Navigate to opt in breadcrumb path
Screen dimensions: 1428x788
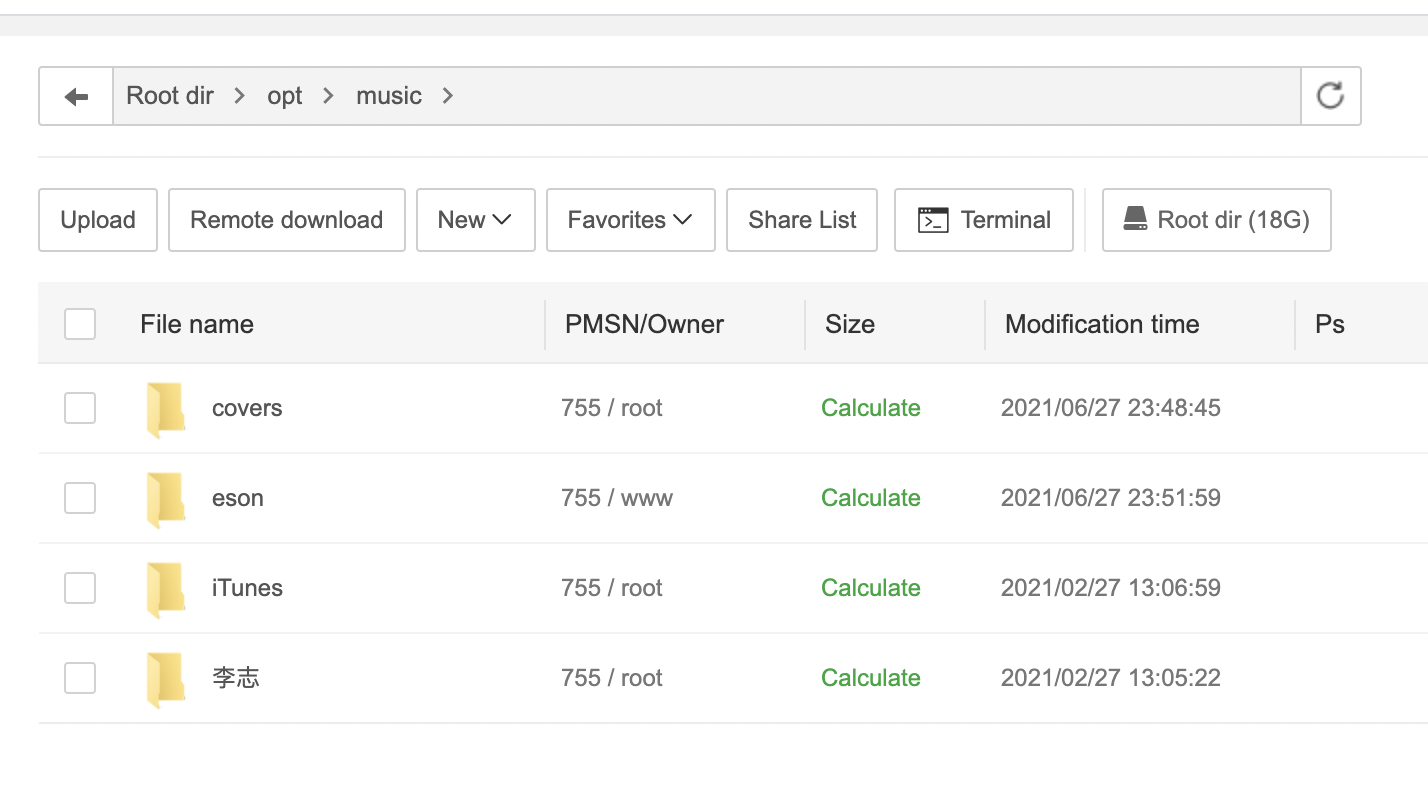tap(285, 96)
